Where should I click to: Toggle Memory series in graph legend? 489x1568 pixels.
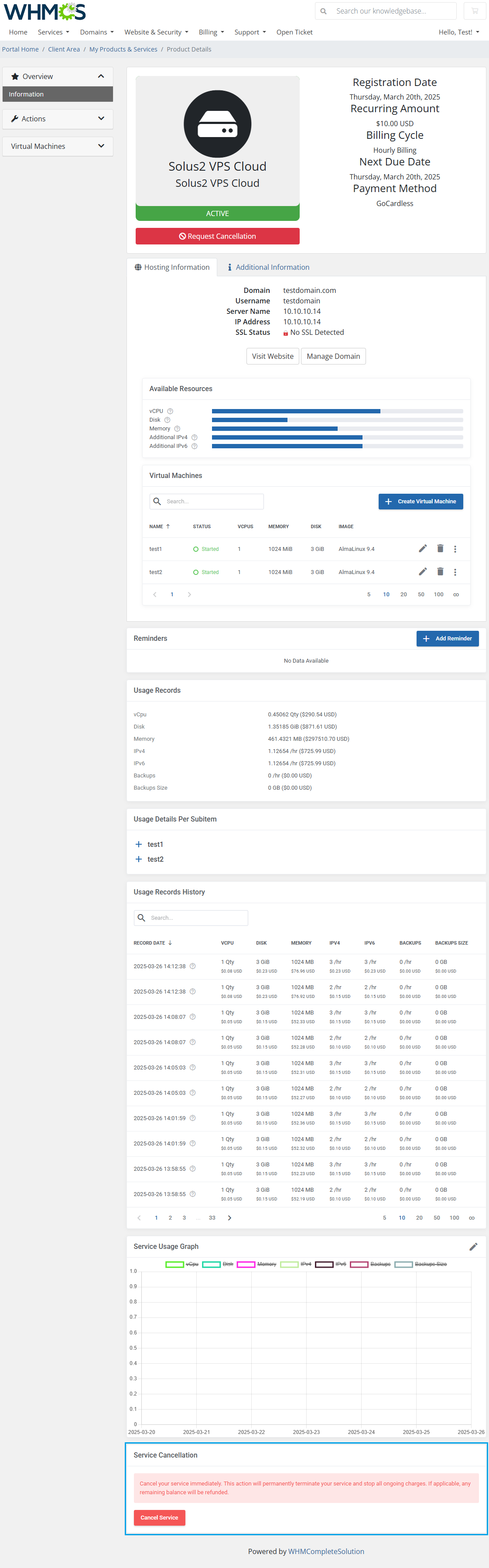tap(256, 1264)
